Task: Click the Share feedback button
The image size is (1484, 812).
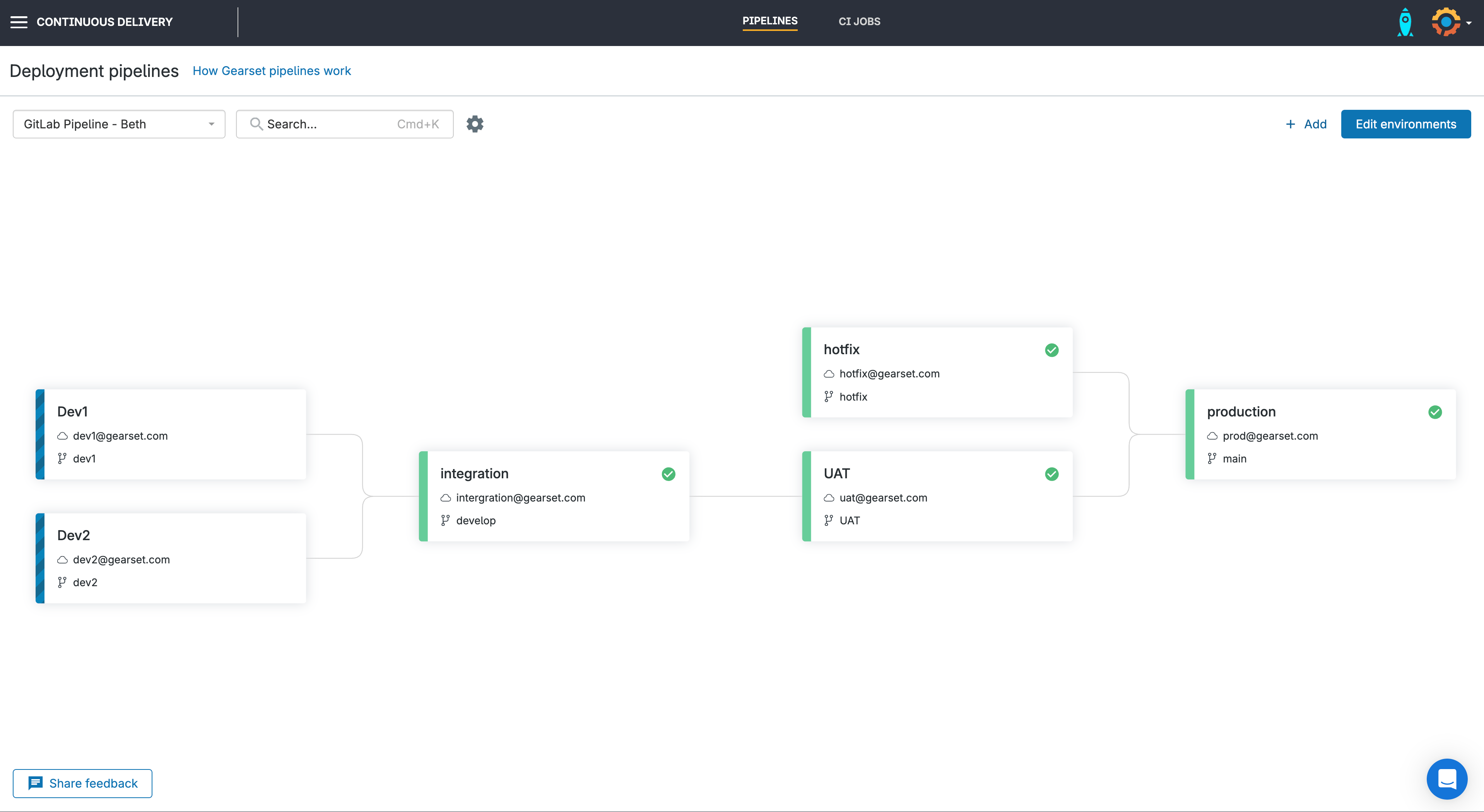Action: coord(82,783)
